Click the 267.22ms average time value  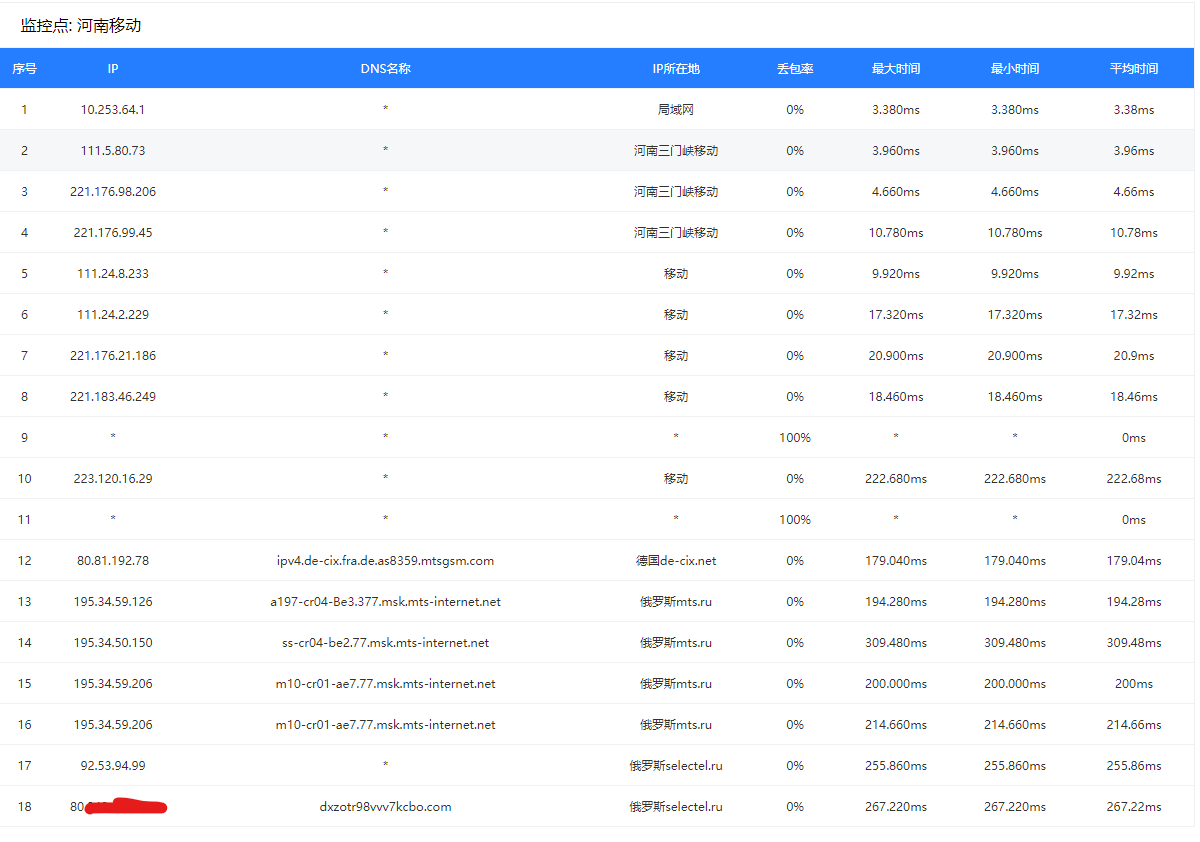coord(1134,807)
